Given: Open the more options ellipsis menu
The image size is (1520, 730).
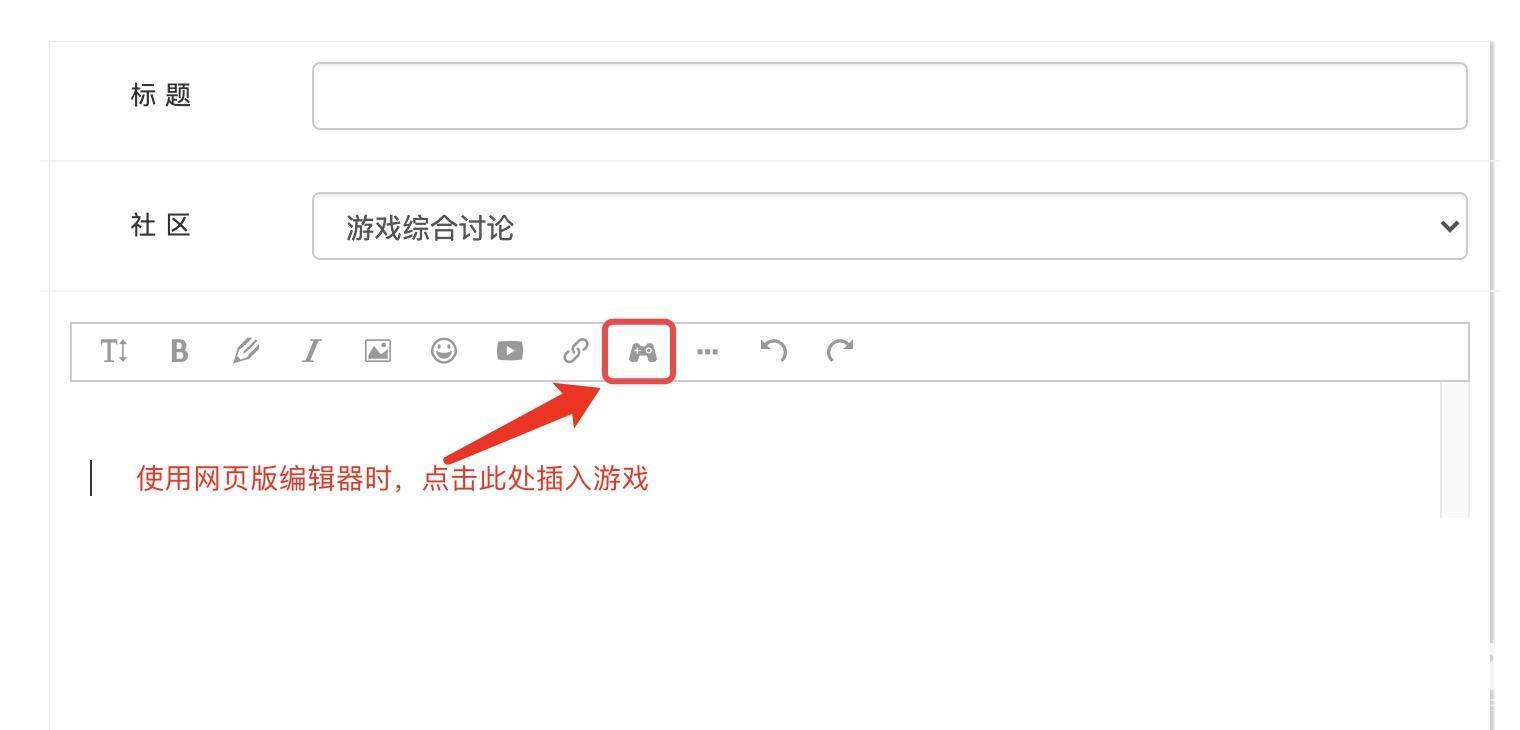Looking at the screenshot, I should 707,352.
